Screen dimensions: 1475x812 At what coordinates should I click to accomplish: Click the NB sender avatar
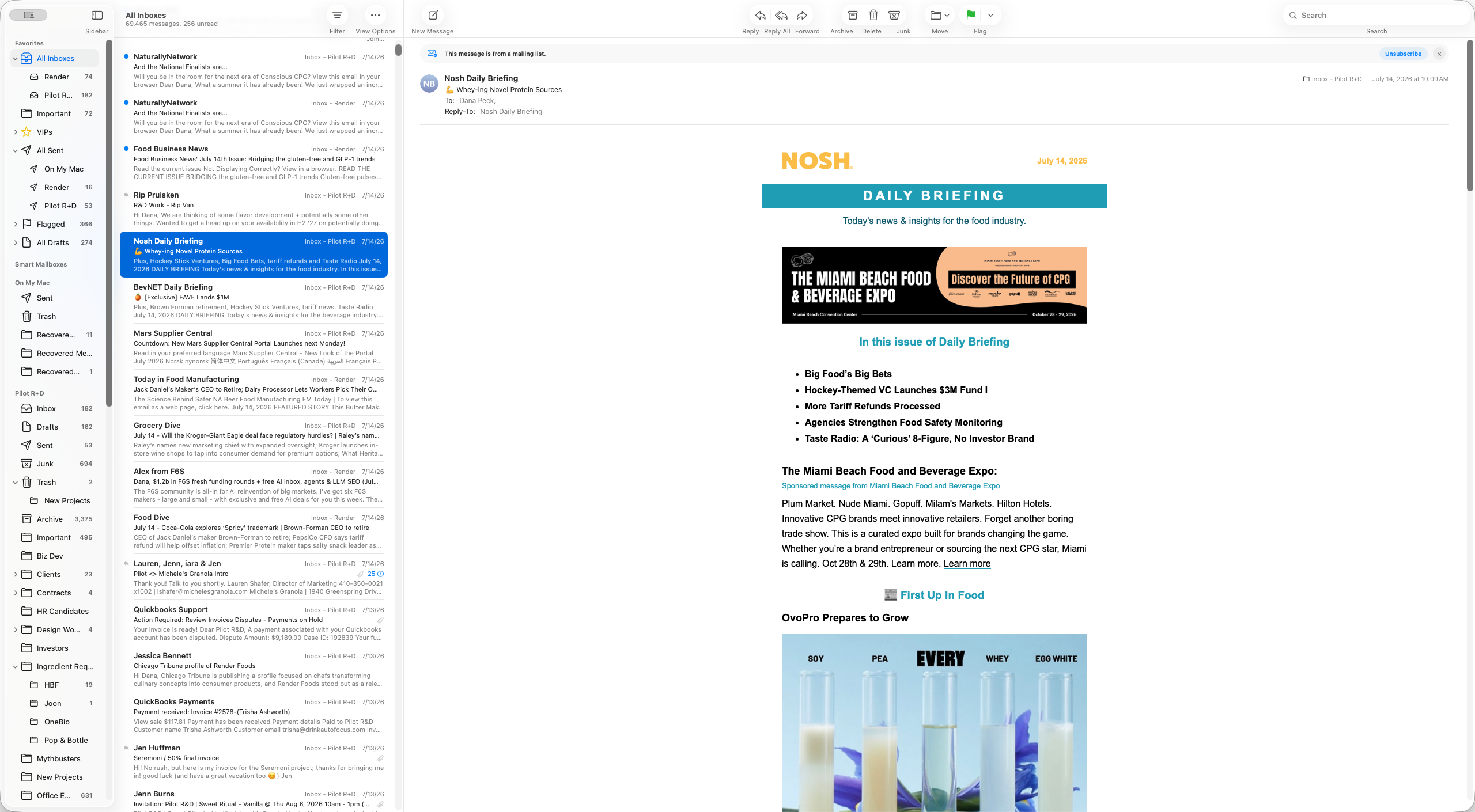coord(429,84)
